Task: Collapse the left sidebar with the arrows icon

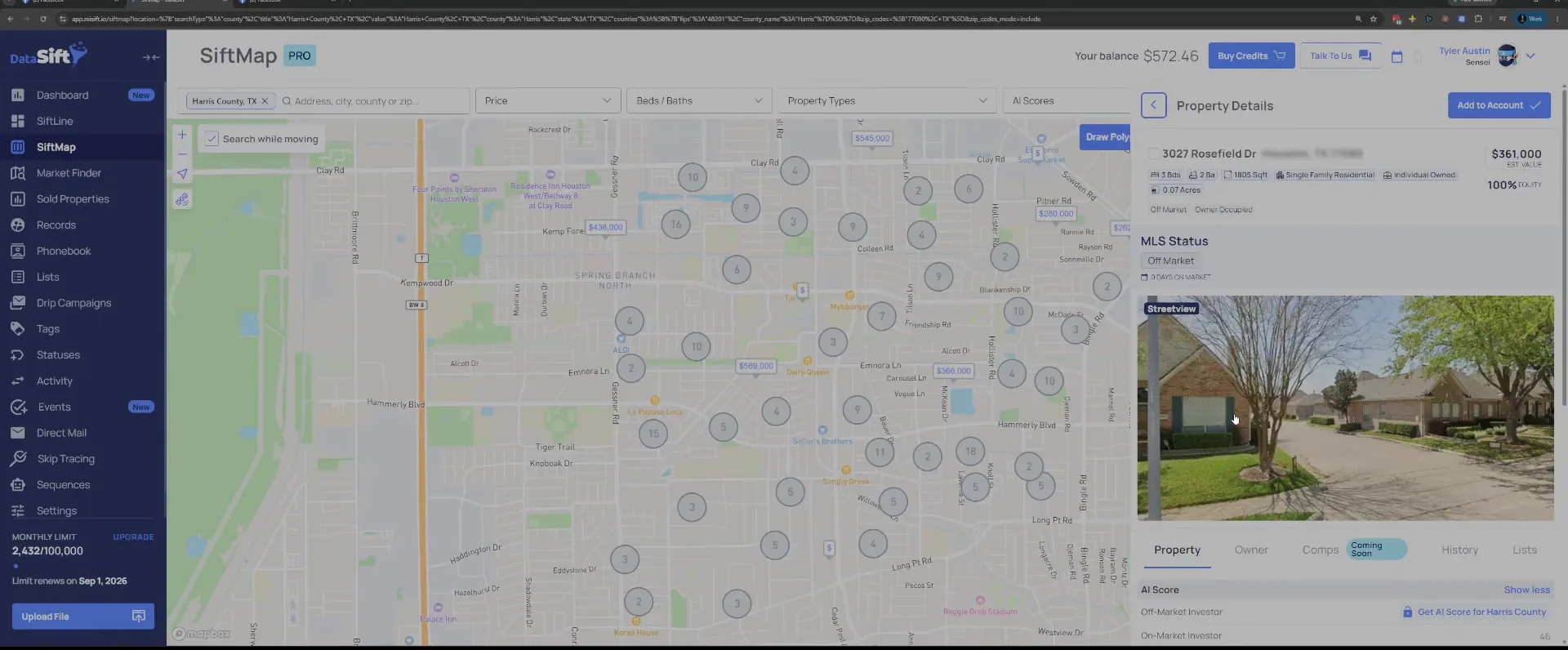Action: coord(150,57)
